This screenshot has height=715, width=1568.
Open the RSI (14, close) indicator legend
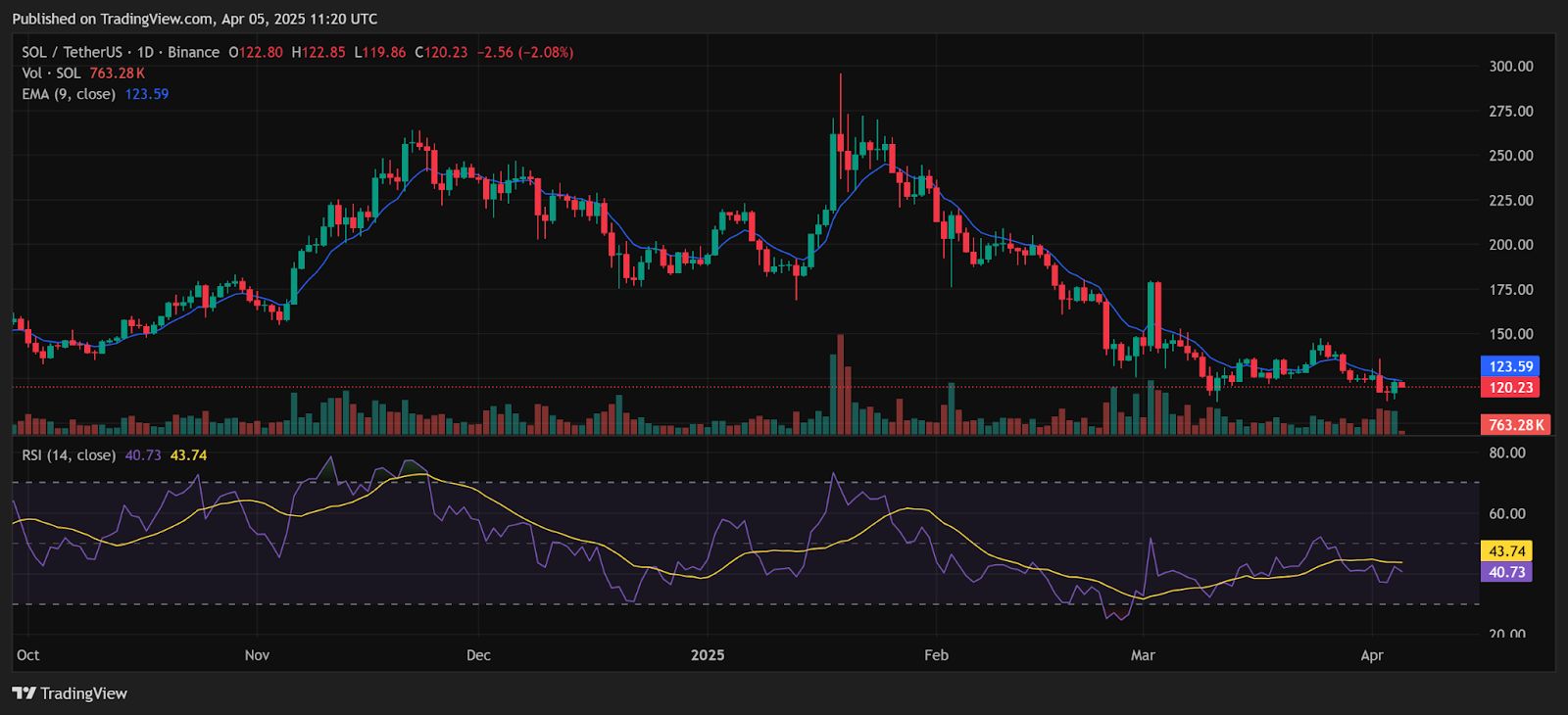69,455
